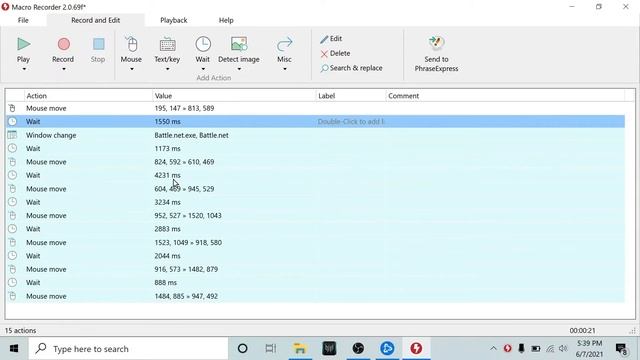Click the mouse icon of row 824, 592
The width and height of the screenshot is (640, 360).
(12, 162)
